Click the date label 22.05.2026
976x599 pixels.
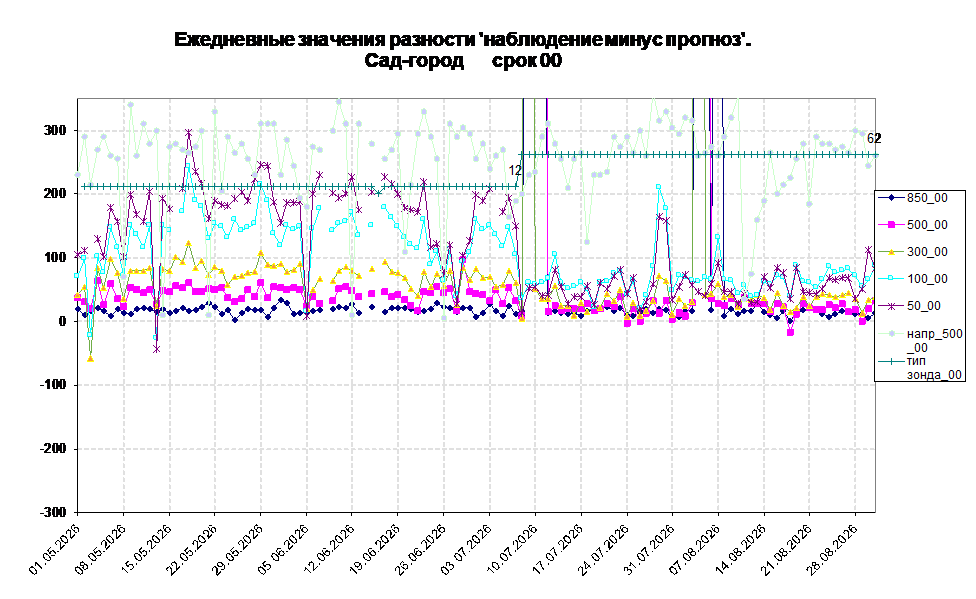192,549
